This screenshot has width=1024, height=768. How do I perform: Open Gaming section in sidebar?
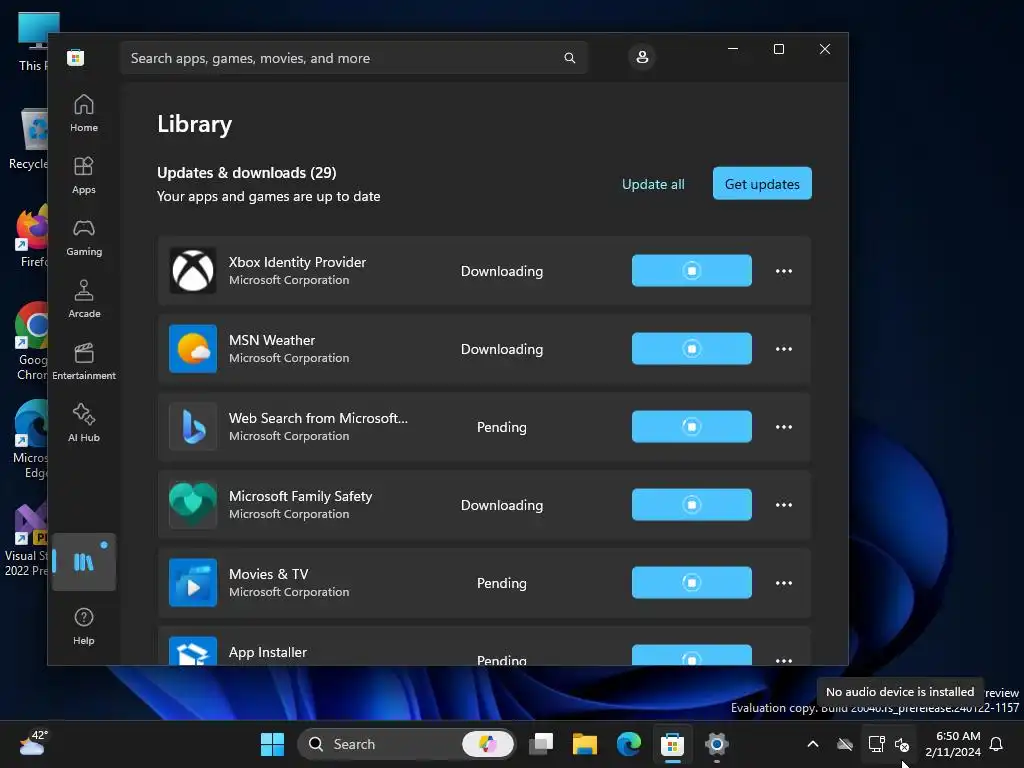click(84, 237)
